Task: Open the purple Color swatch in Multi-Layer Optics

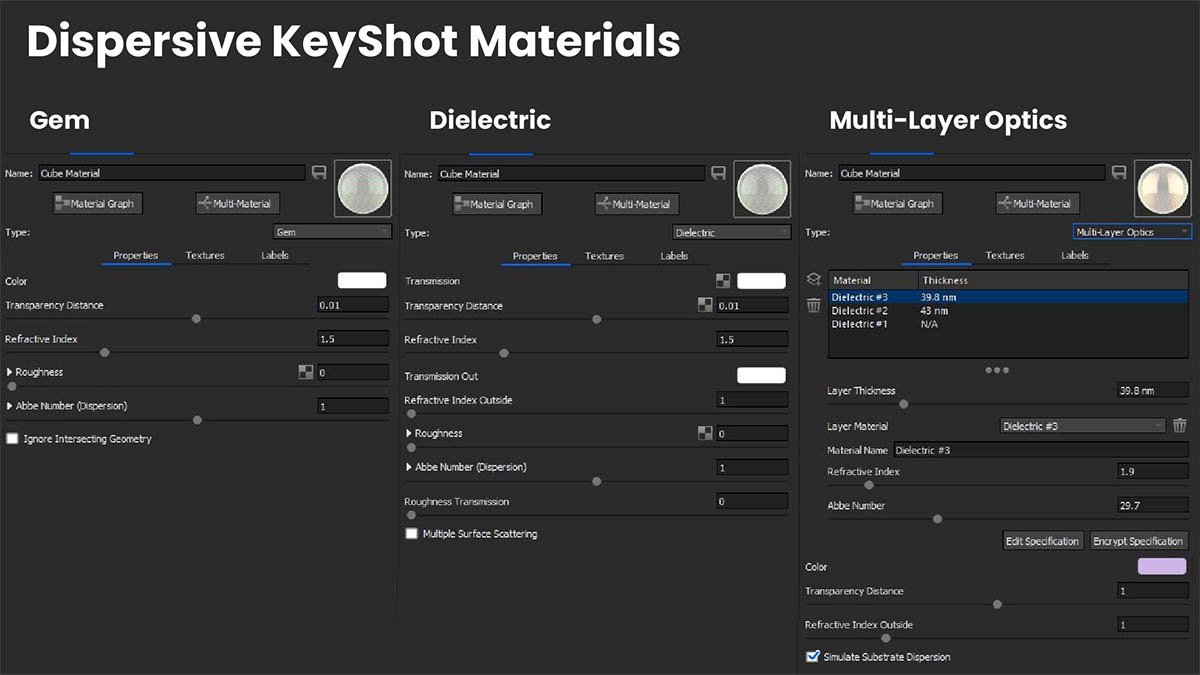Action: point(1161,566)
